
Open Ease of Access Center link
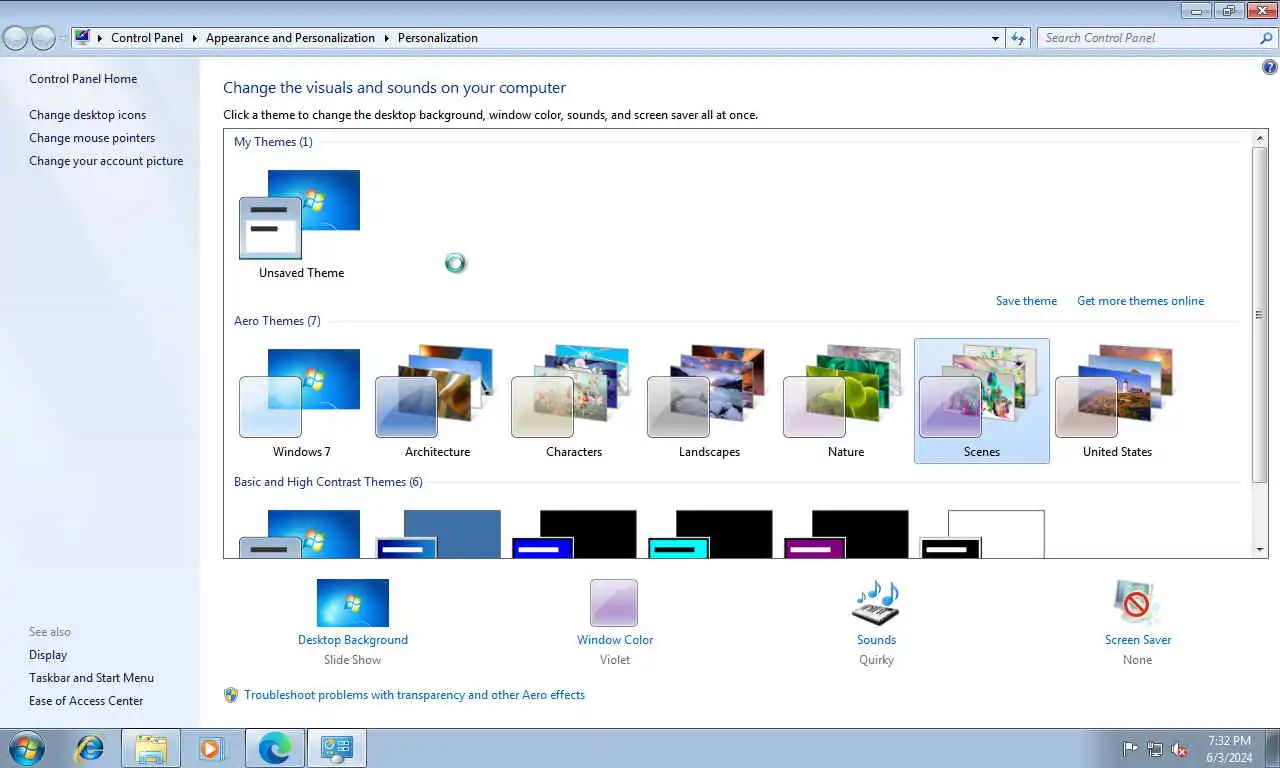coord(86,701)
